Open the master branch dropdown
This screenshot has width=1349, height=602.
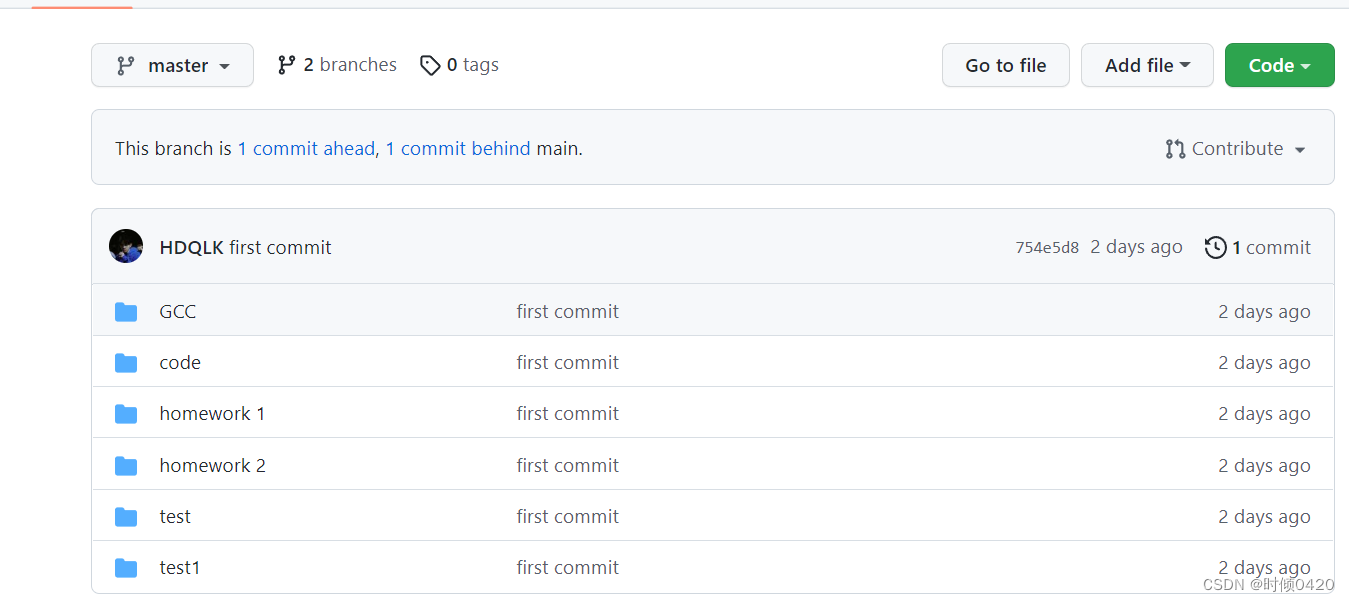pyautogui.click(x=172, y=66)
